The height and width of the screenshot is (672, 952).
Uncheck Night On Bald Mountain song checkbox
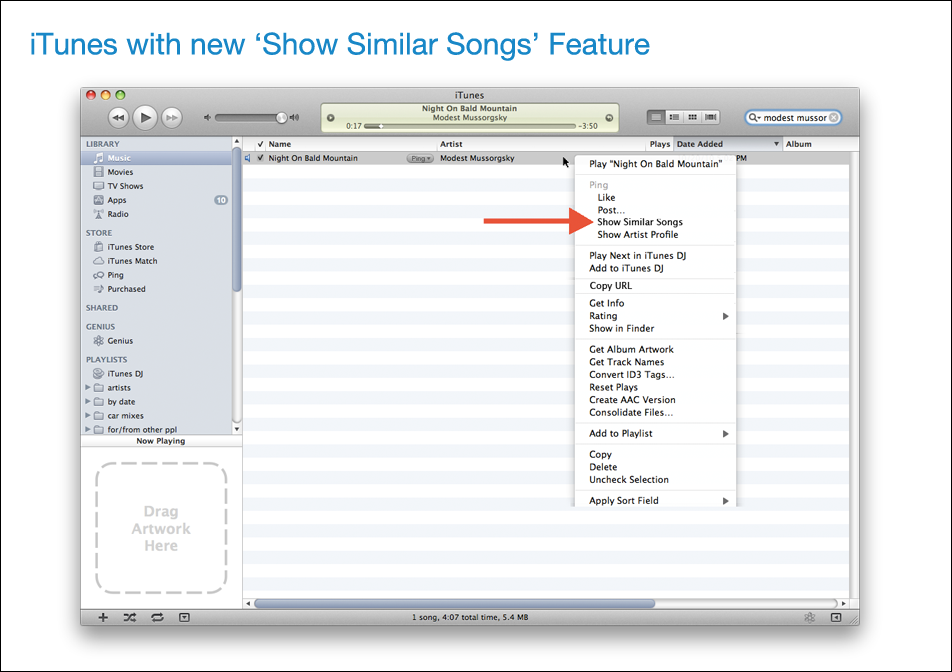coord(260,158)
